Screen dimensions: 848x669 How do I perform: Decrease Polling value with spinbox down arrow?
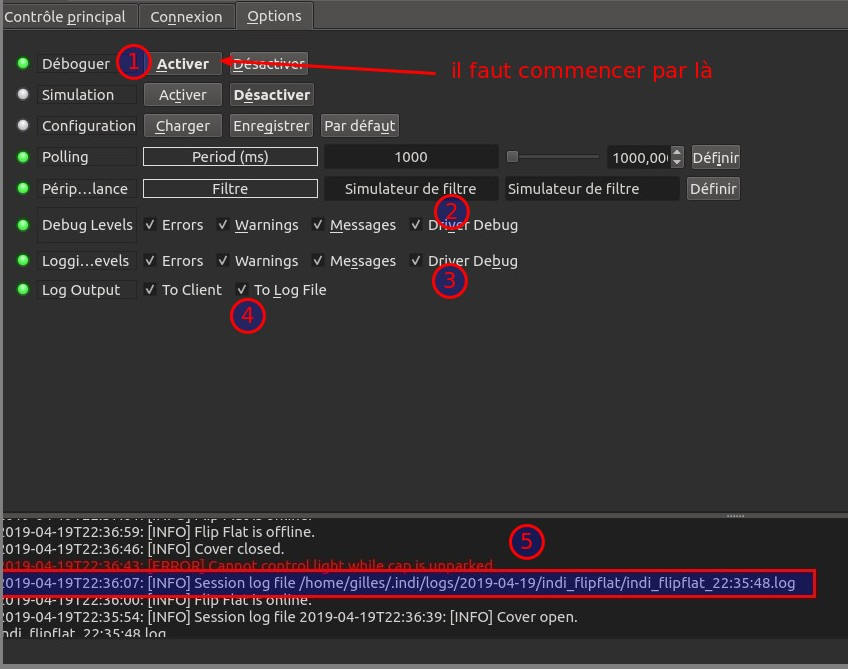tap(677, 162)
